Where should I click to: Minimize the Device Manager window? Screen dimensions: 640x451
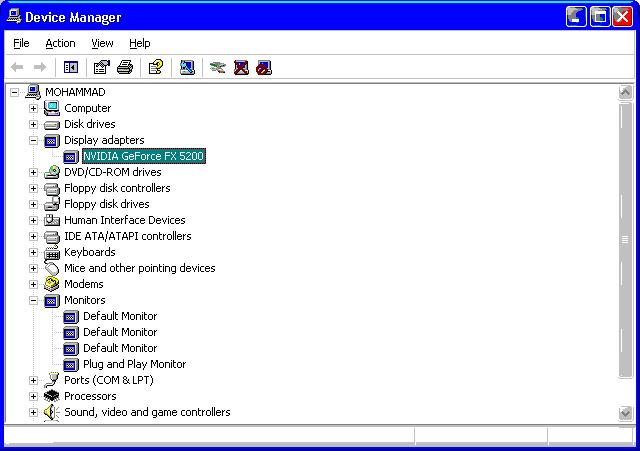pos(576,17)
